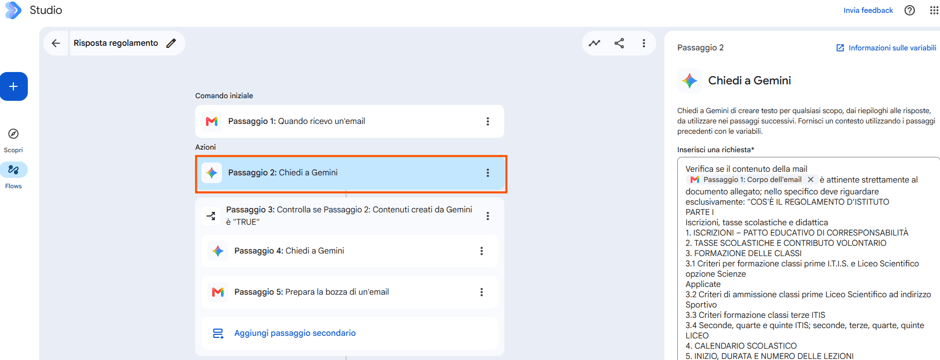The width and height of the screenshot is (940, 360).
Task: Click Gmail icon in Passaggio 1
Action: click(x=211, y=122)
